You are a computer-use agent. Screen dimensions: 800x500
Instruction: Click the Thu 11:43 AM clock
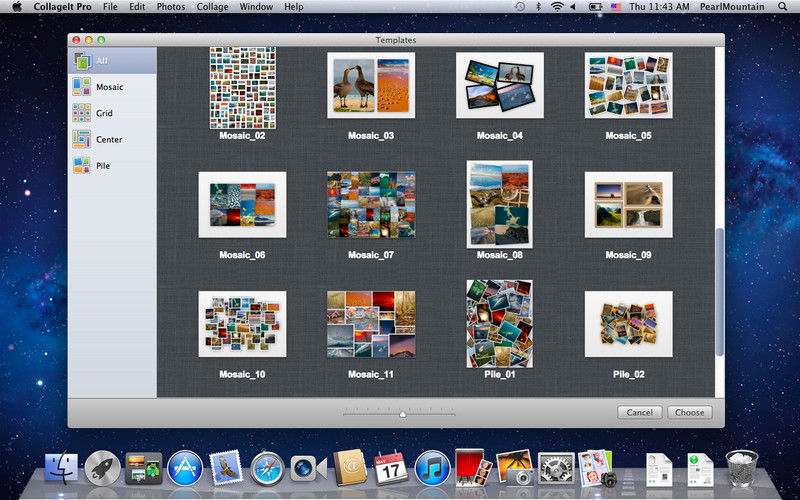coord(659,7)
